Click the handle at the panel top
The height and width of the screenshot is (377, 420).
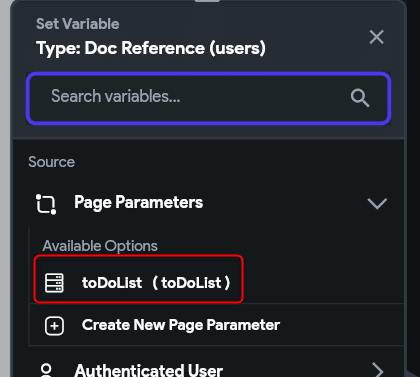tap(207, 1)
